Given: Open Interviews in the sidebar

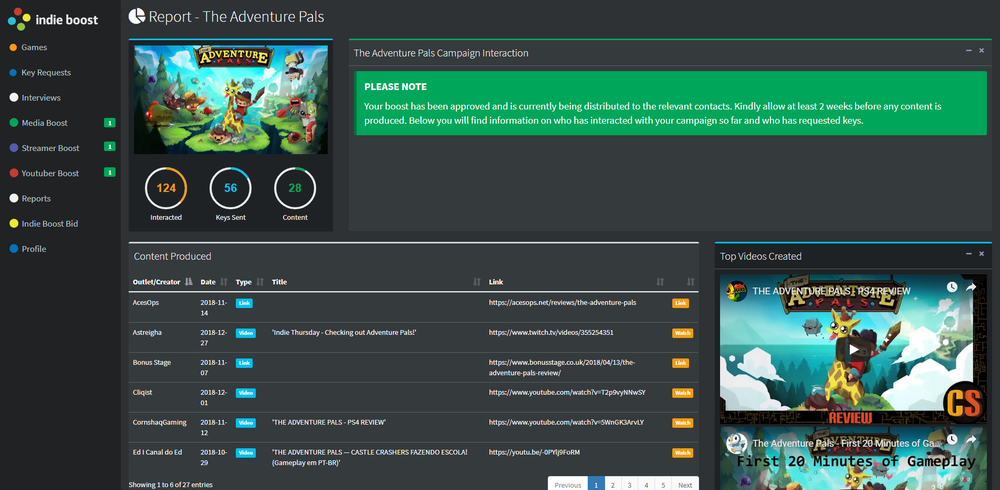Looking at the screenshot, I should click(41, 98).
